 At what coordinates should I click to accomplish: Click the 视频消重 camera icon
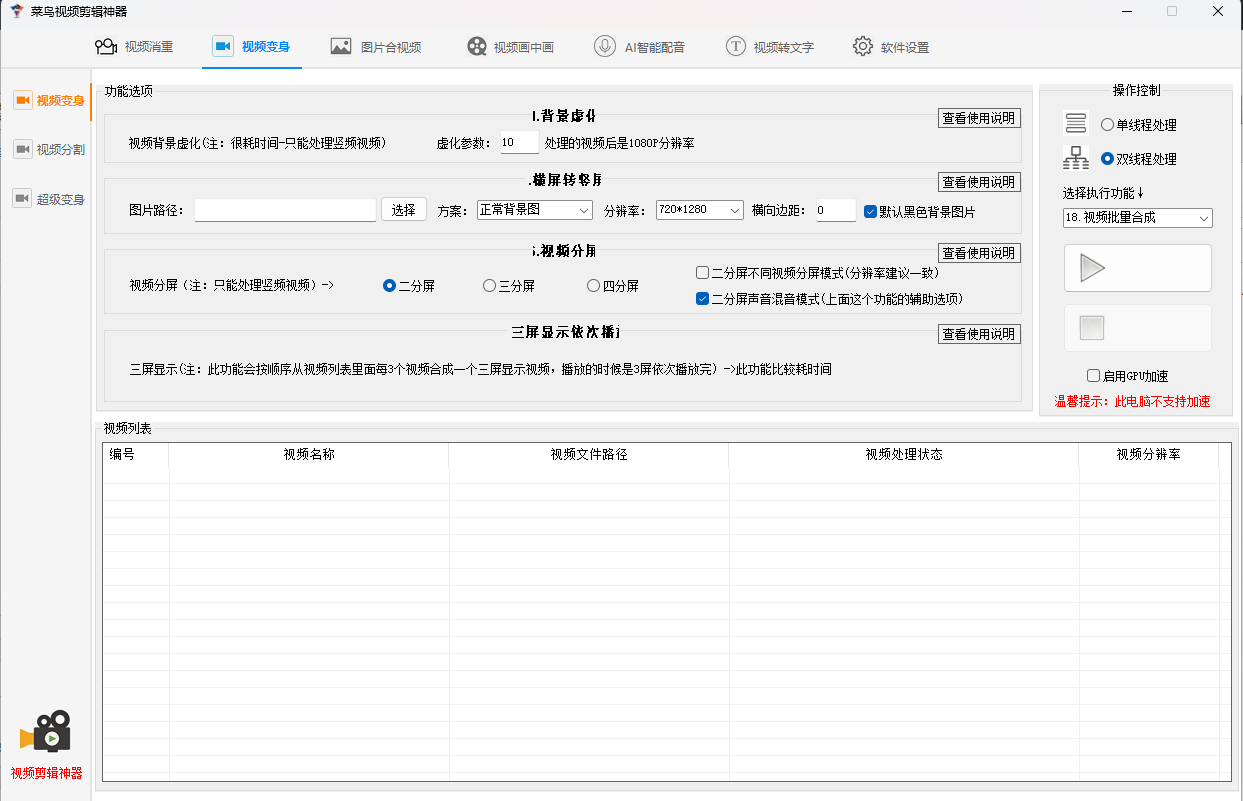pos(105,47)
